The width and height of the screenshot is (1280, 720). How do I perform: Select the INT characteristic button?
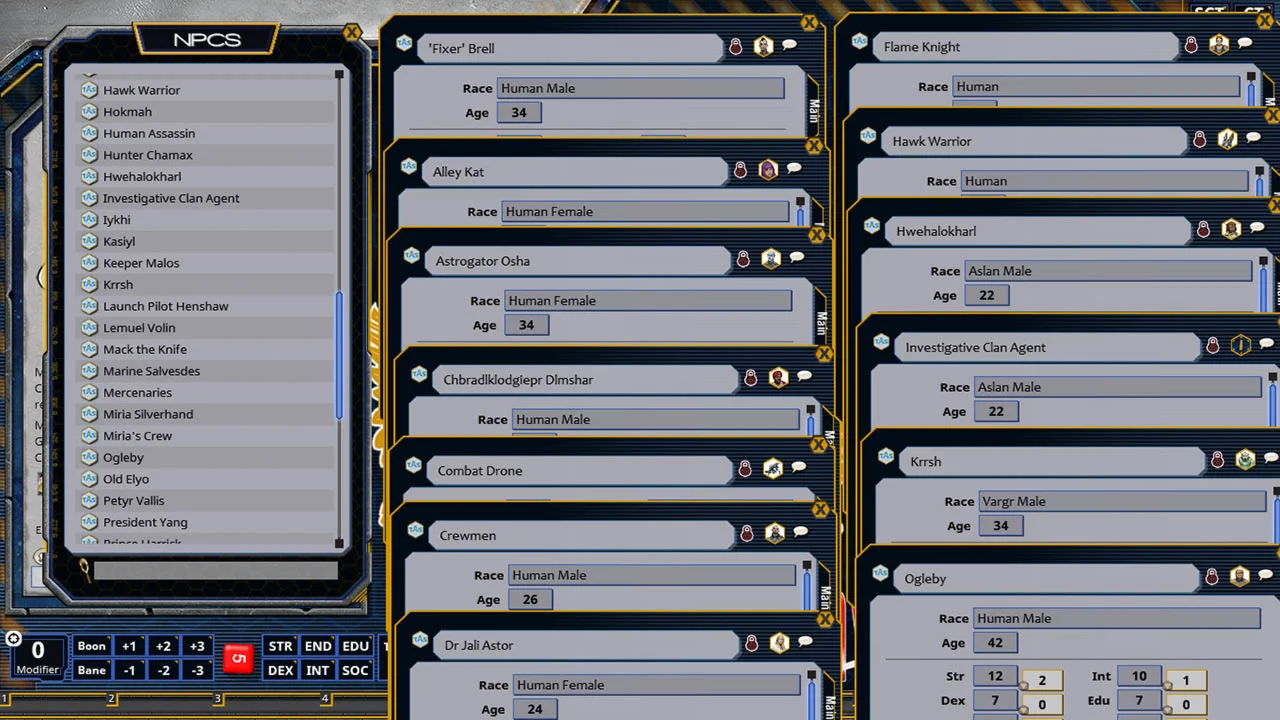pos(318,670)
